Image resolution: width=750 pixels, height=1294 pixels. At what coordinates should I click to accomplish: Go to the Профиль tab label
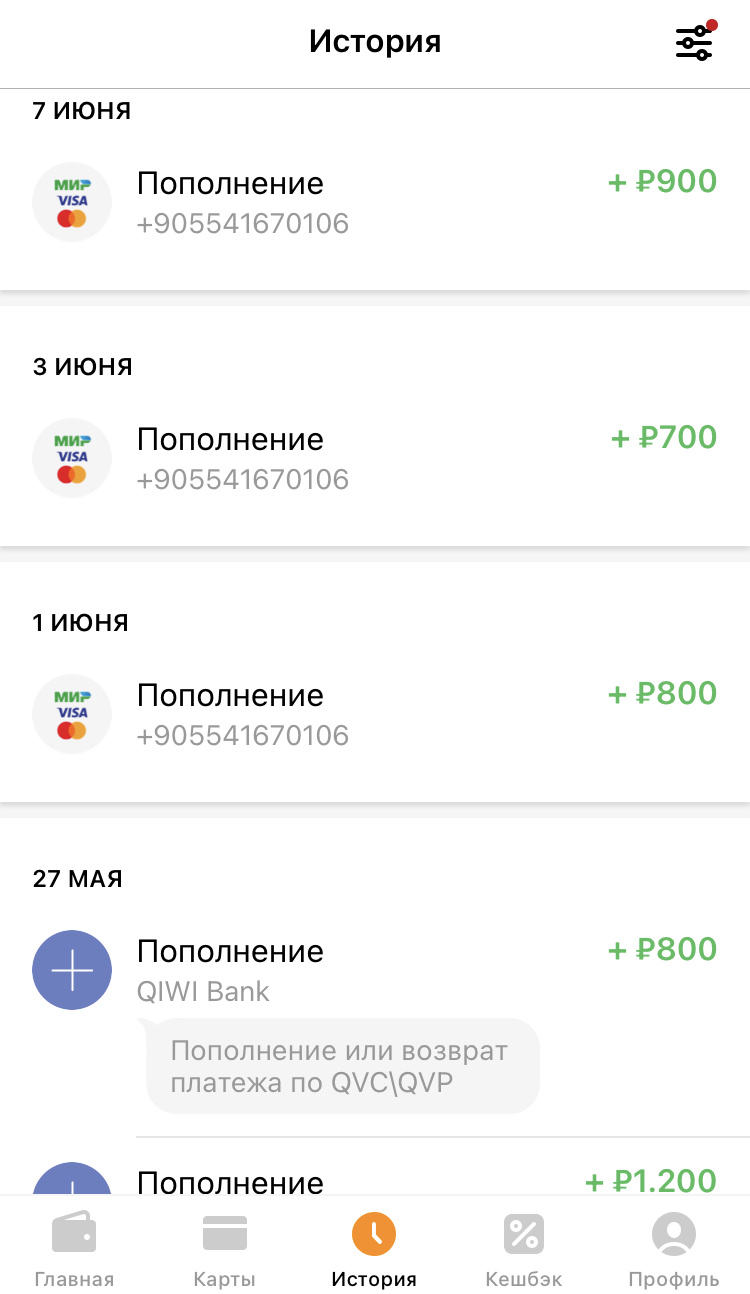(674, 1279)
